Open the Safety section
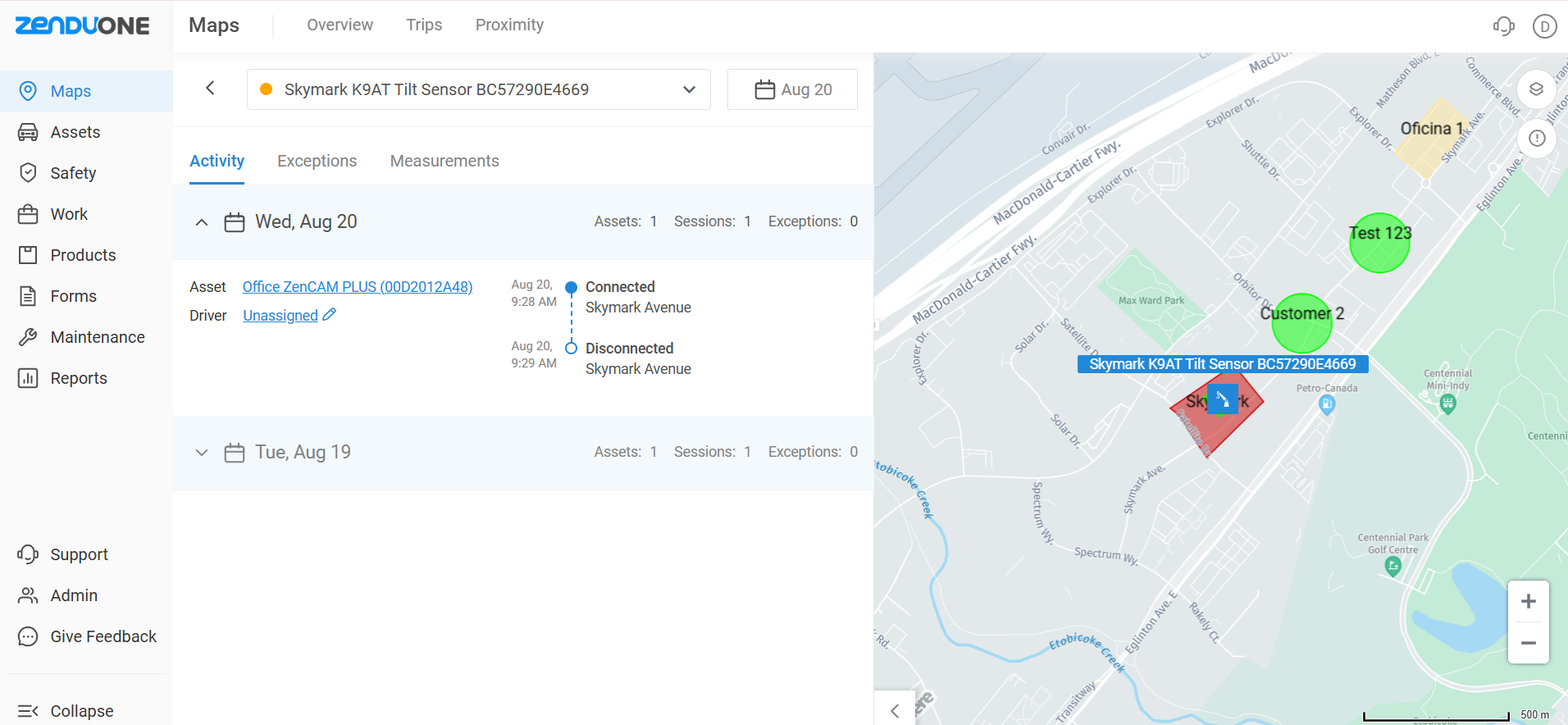1568x725 pixels. 86,173
